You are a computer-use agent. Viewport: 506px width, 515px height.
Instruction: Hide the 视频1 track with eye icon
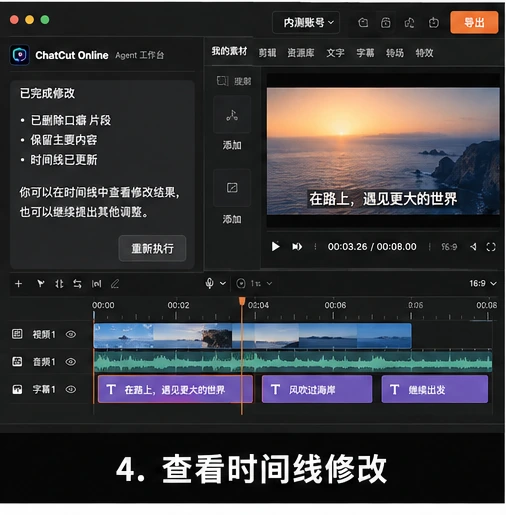tap(71, 334)
